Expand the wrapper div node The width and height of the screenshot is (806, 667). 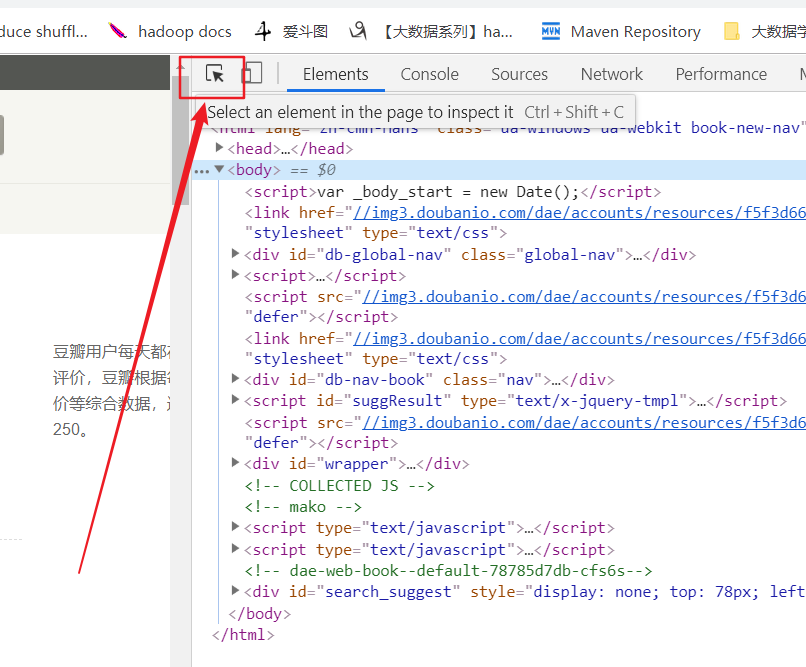coord(235,462)
